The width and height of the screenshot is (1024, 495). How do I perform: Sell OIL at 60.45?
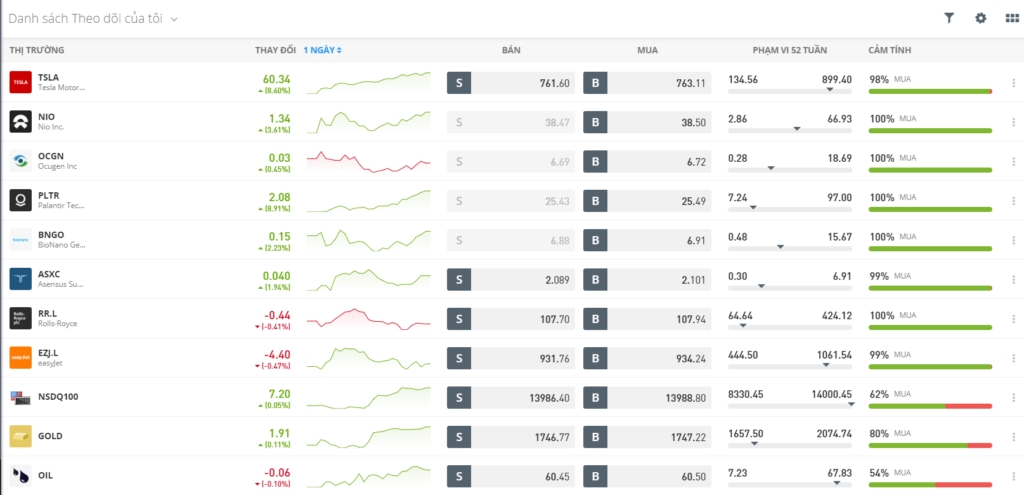[x=511, y=476]
